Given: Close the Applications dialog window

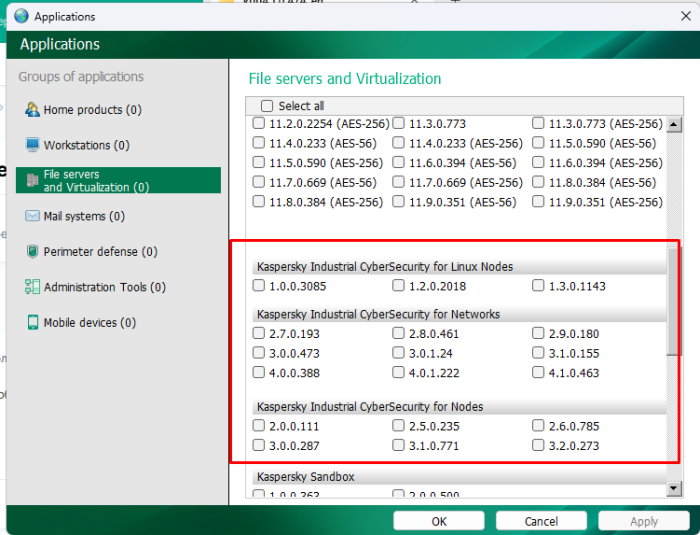Looking at the screenshot, I should click(x=686, y=17).
